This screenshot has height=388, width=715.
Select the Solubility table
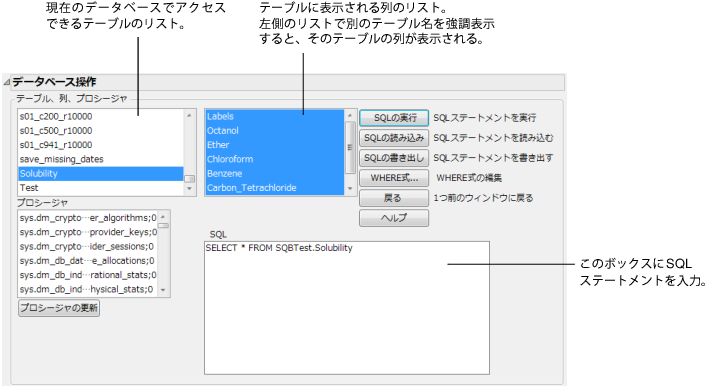(101, 173)
